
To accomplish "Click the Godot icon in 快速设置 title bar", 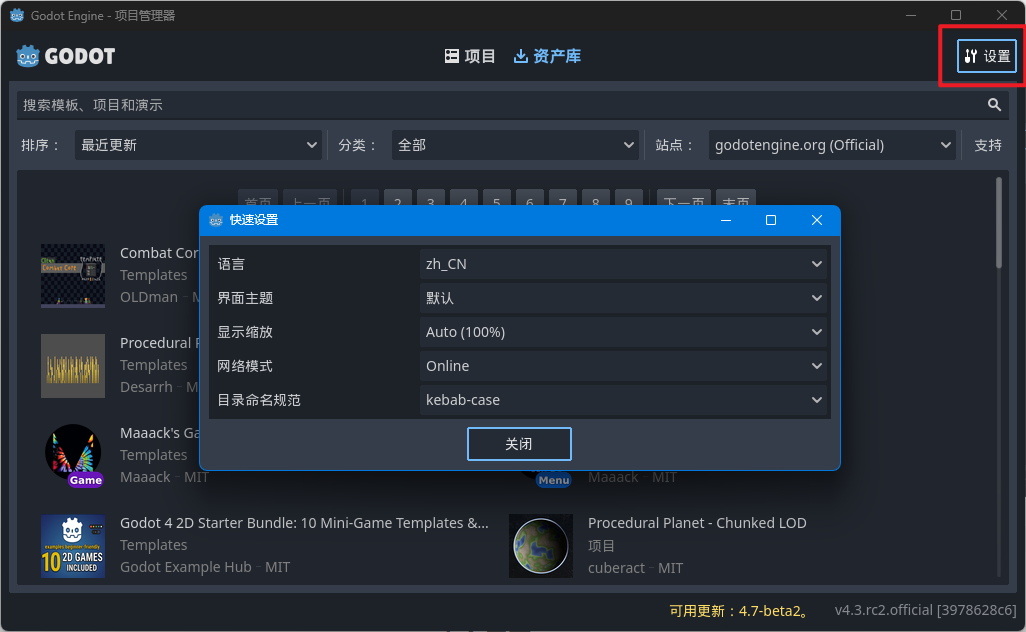I will (216, 220).
